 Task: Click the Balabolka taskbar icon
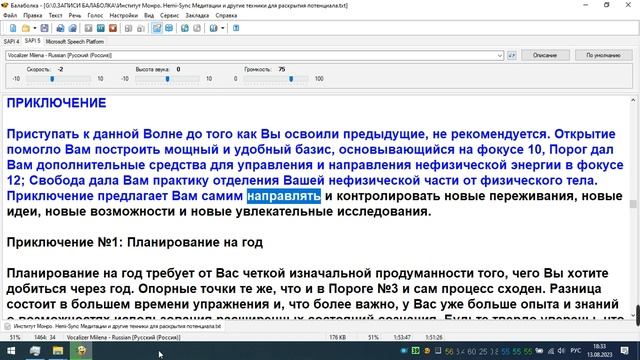coord(82,351)
